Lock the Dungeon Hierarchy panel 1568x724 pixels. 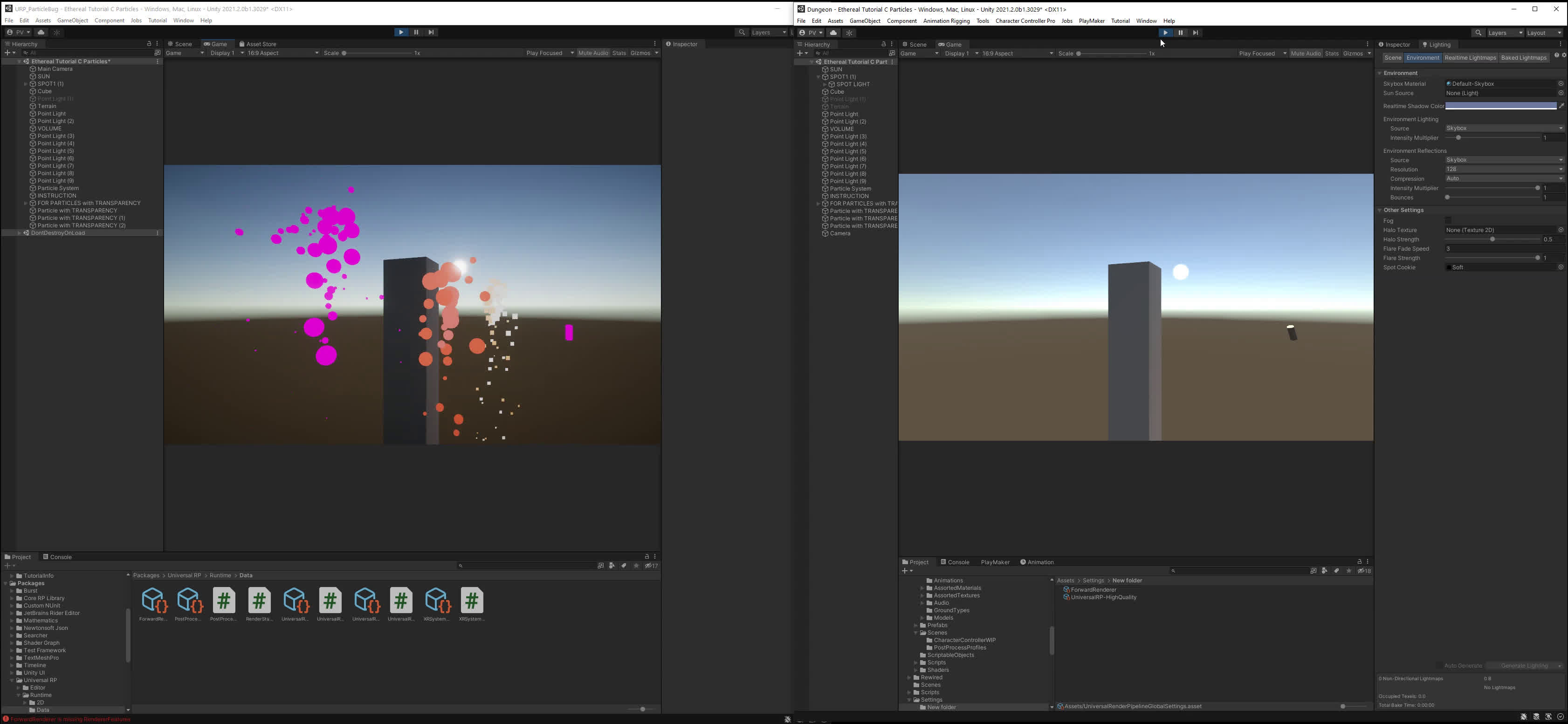pos(883,44)
